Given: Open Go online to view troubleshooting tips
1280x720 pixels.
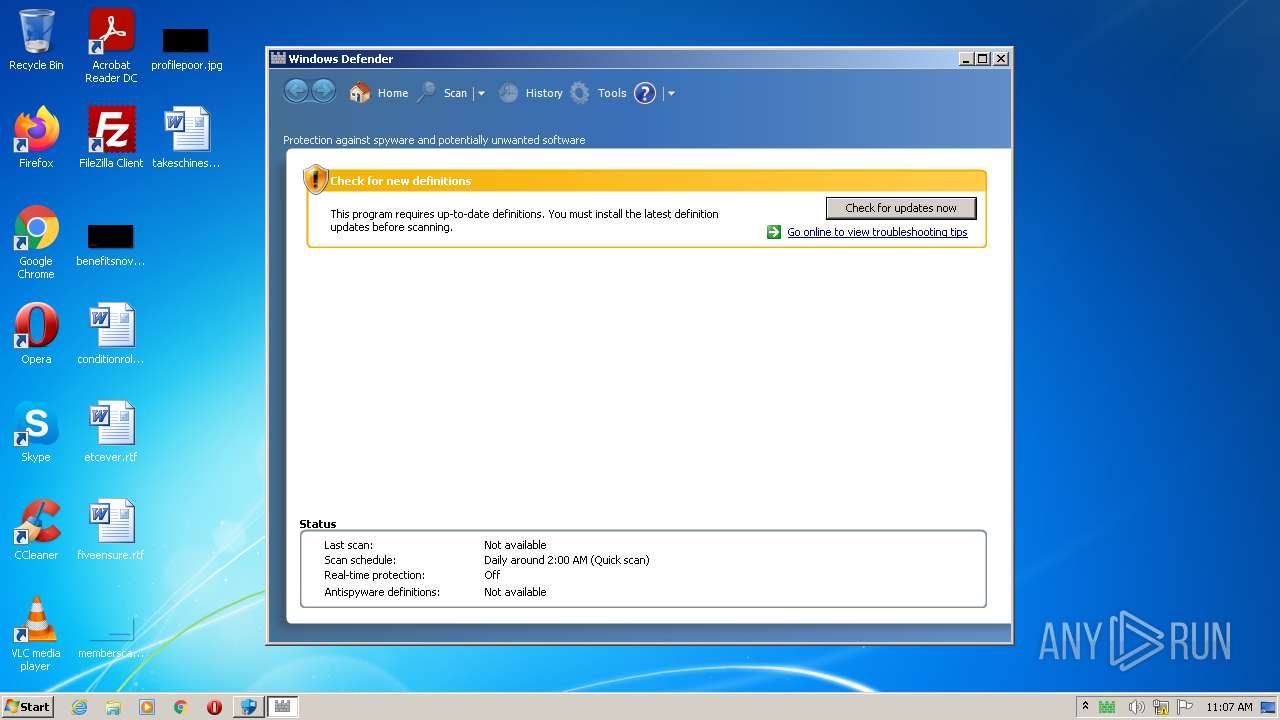Looking at the screenshot, I should (x=877, y=232).
